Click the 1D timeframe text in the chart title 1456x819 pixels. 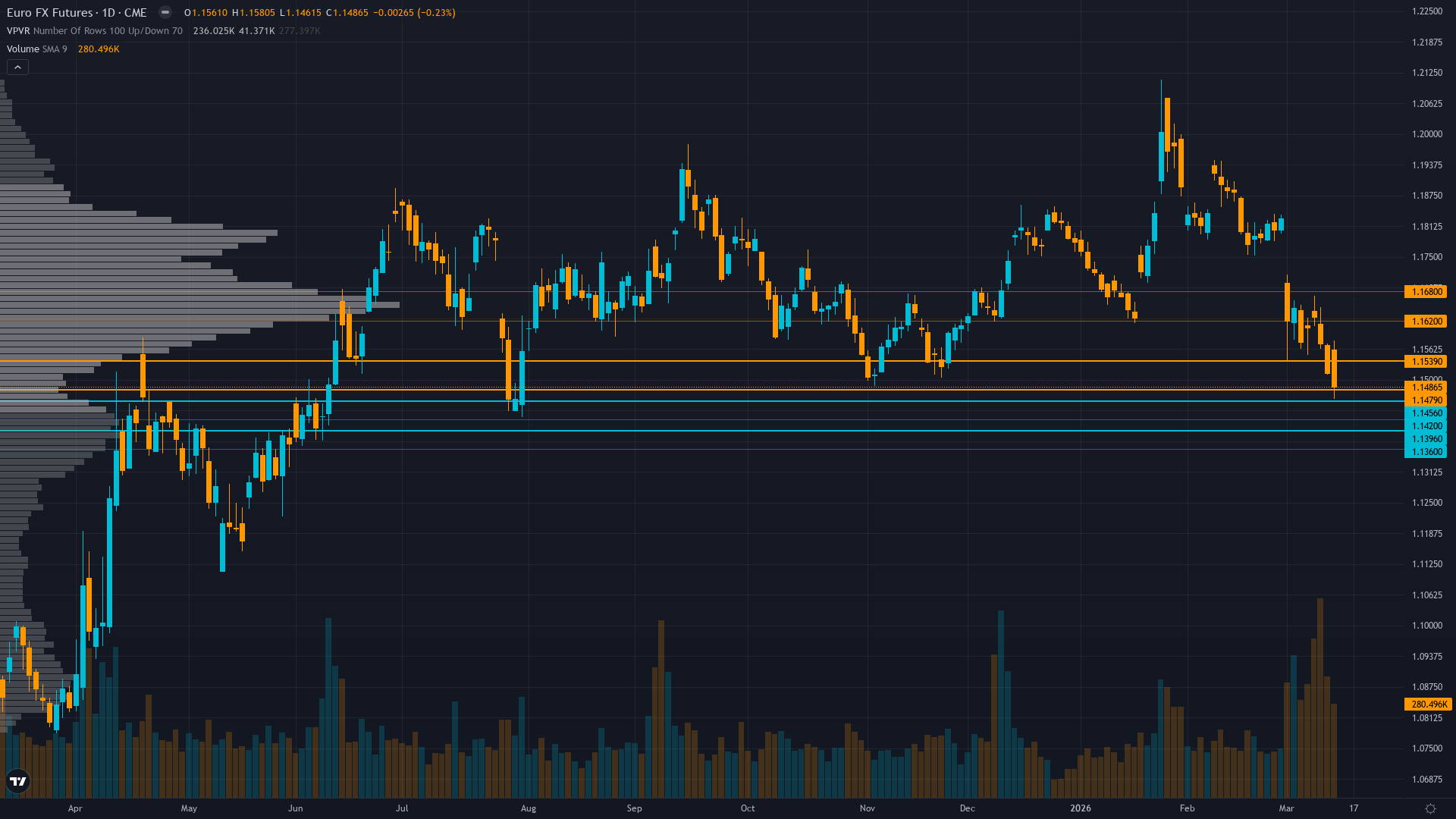click(108, 12)
